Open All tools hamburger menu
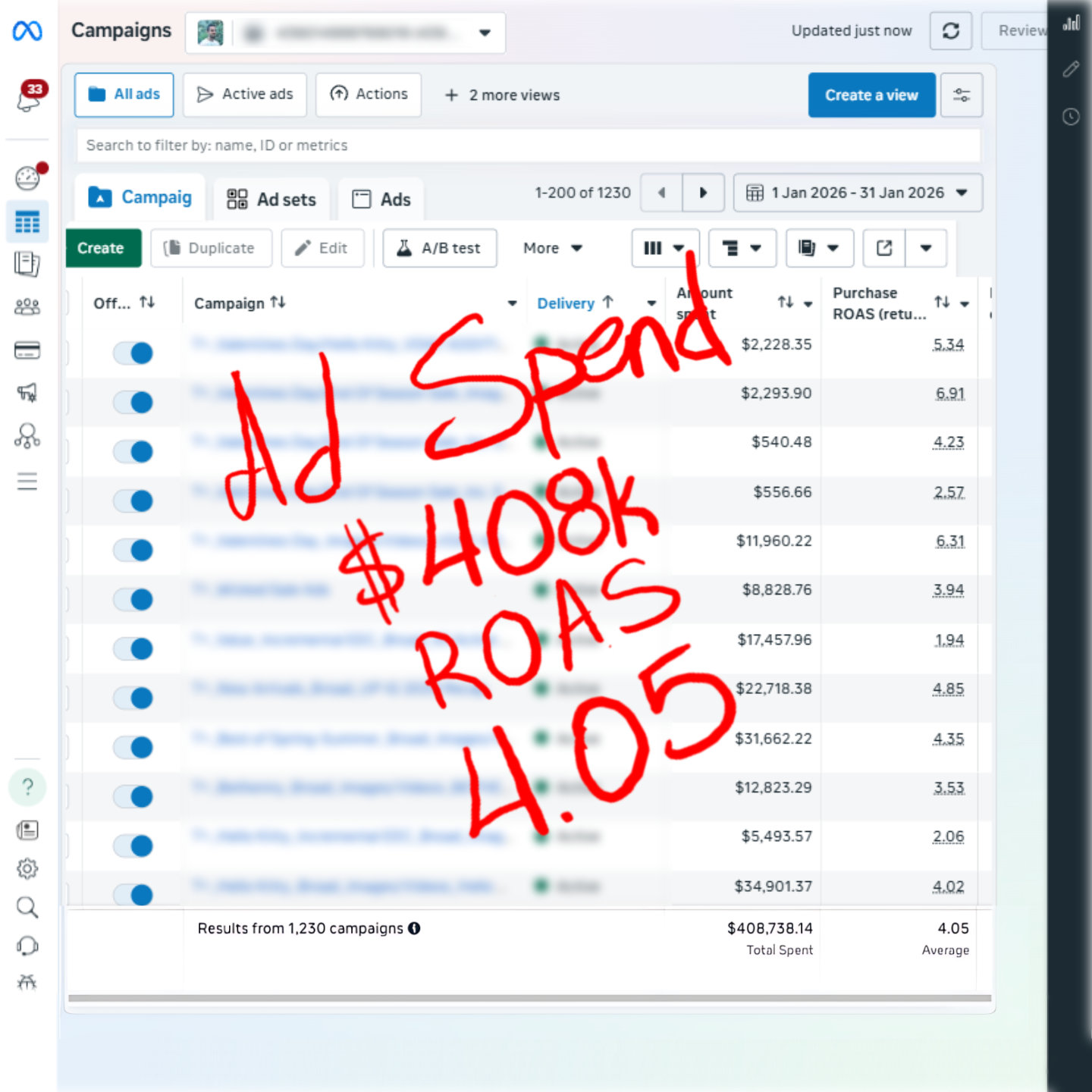The width and height of the screenshot is (1092, 1092). (27, 482)
